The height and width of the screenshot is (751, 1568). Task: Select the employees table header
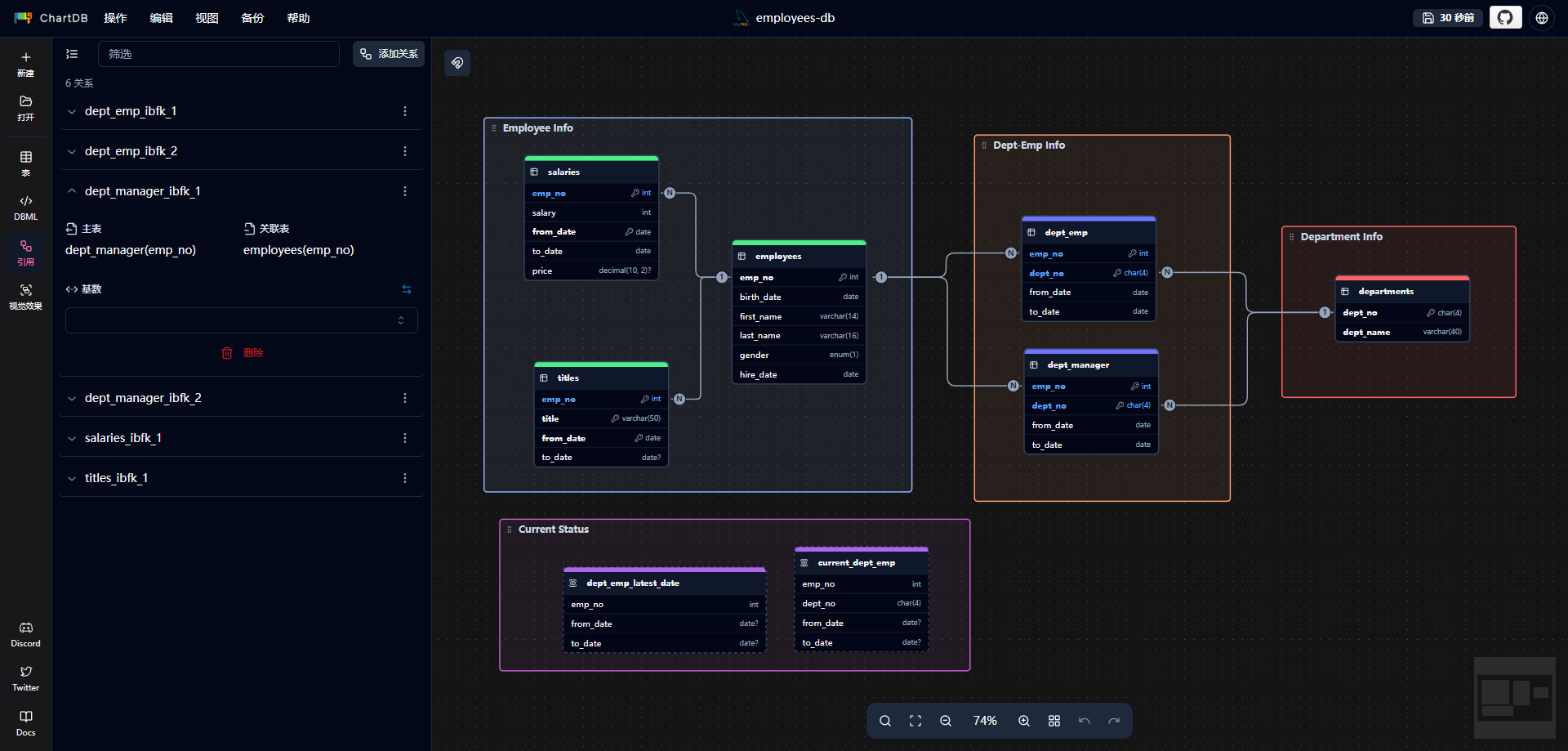click(x=800, y=256)
